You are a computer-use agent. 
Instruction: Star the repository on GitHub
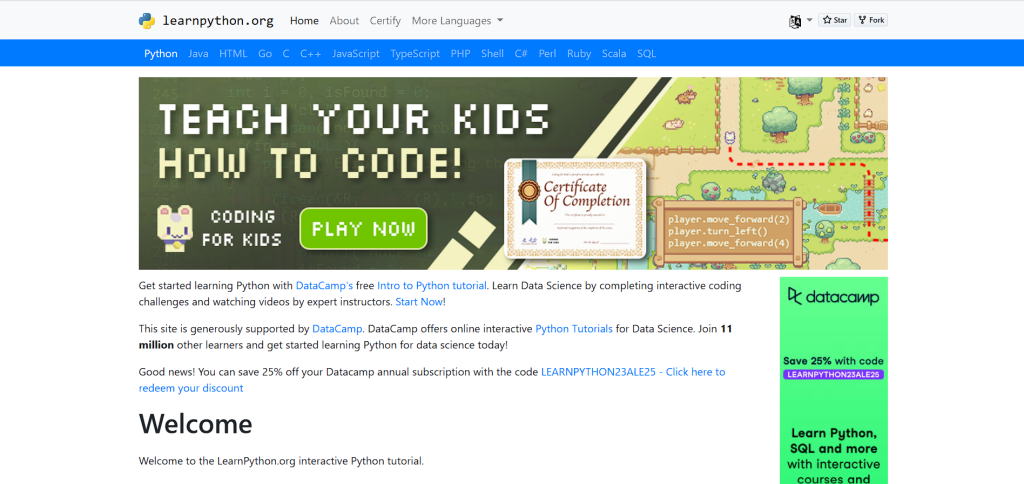(835, 20)
